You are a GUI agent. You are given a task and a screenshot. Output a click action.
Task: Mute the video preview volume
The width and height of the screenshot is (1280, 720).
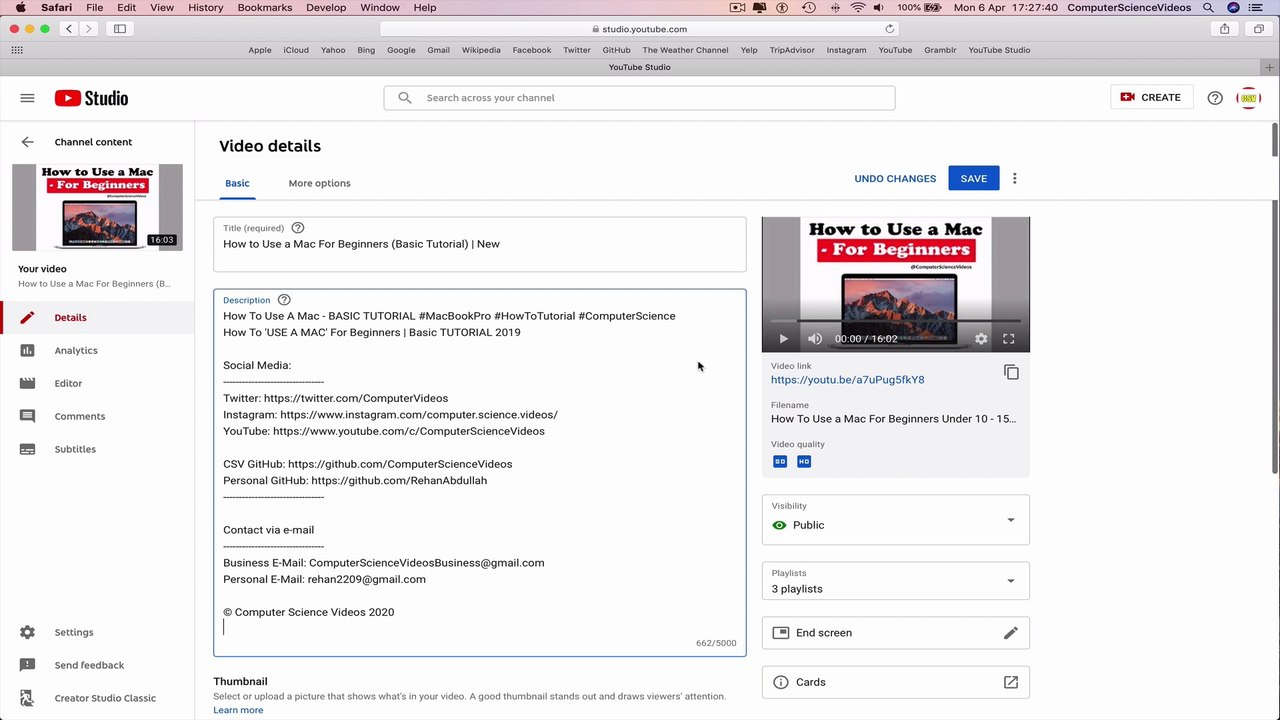pos(815,339)
